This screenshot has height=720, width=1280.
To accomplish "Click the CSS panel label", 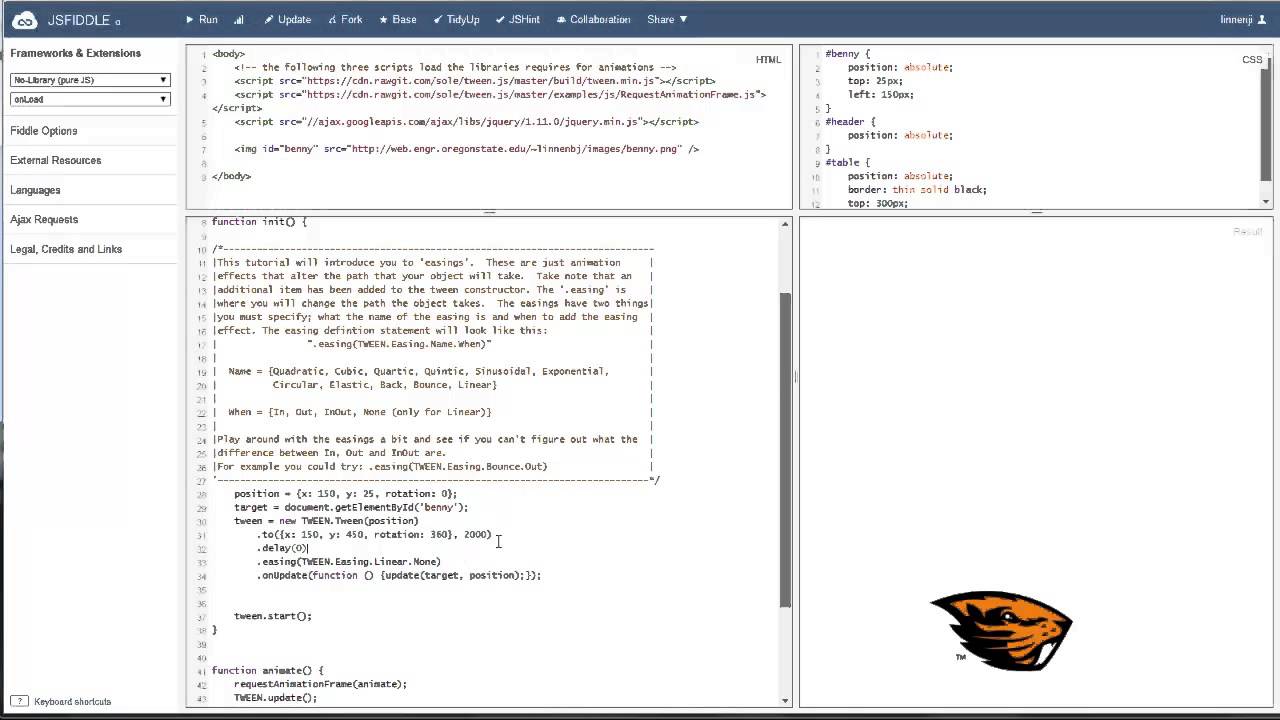I will [1252, 60].
